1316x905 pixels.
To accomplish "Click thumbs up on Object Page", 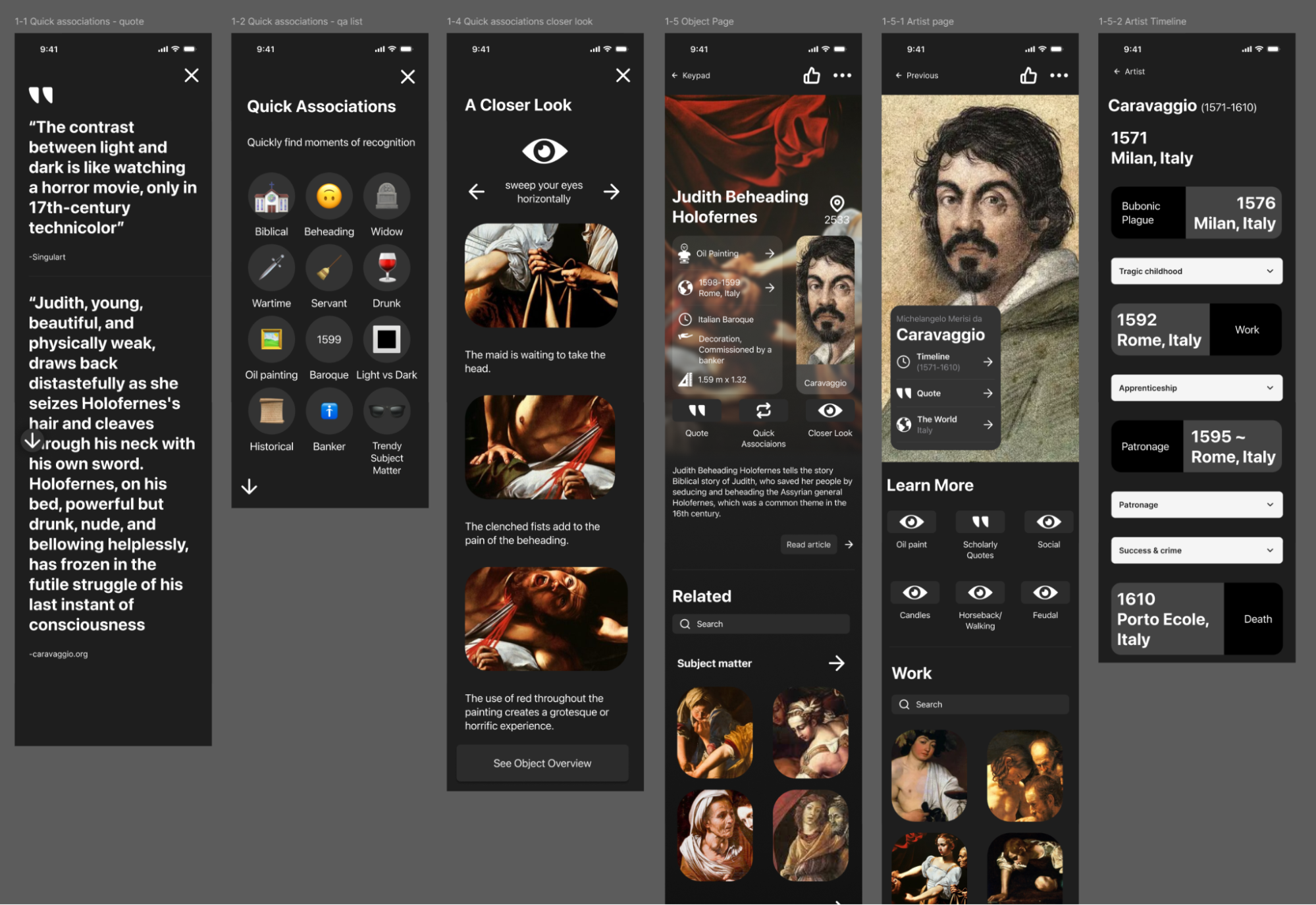I will (811, 76).
